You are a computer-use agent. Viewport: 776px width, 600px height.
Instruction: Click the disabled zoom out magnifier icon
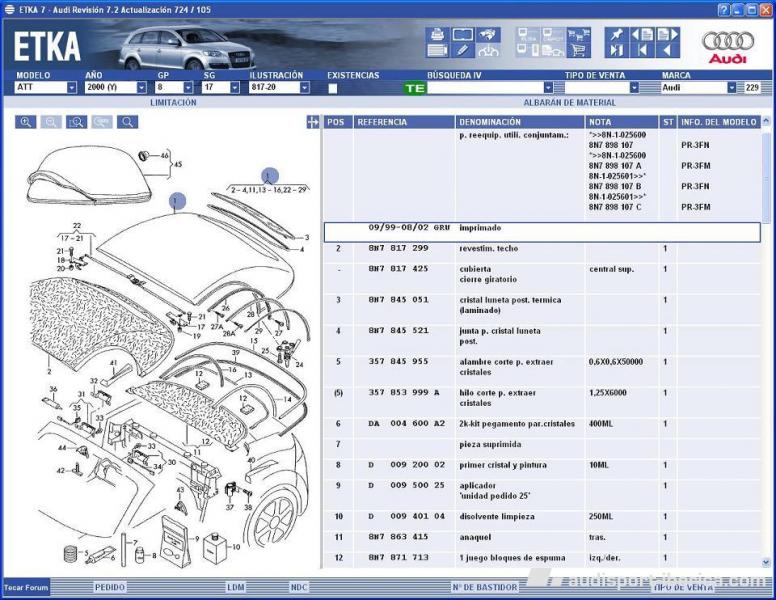51,122
